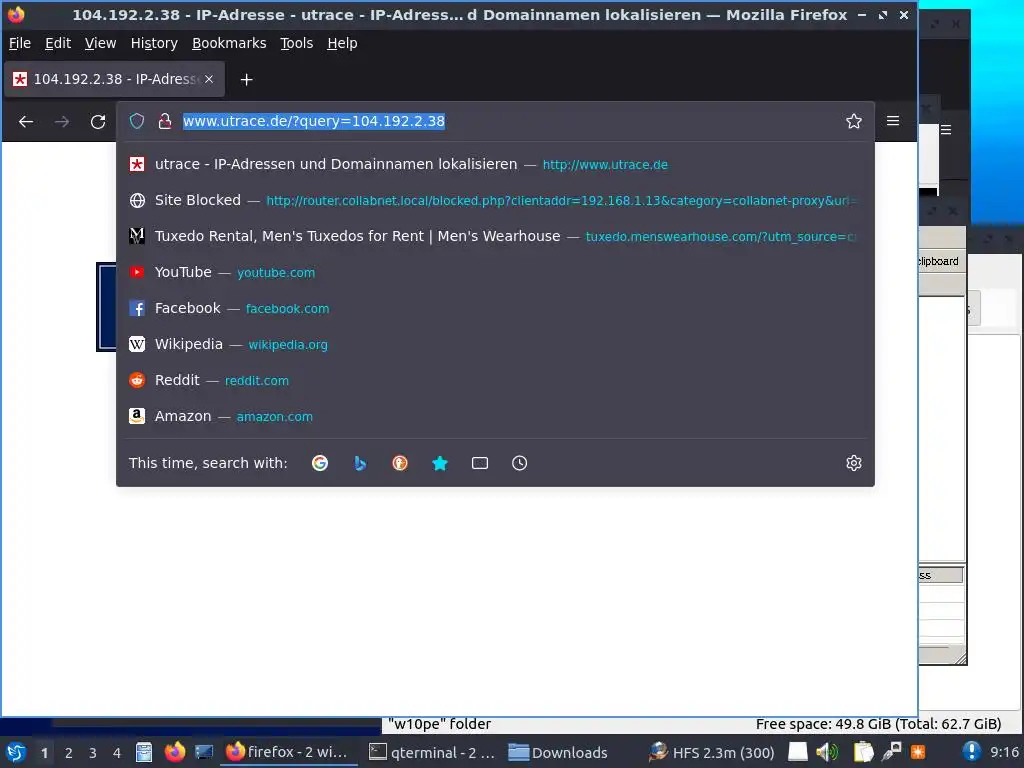Screen dimensions: 1024x768
Task: Pick the Facebook suggestion
Action: pyautogui.click(x=495, y=308)
